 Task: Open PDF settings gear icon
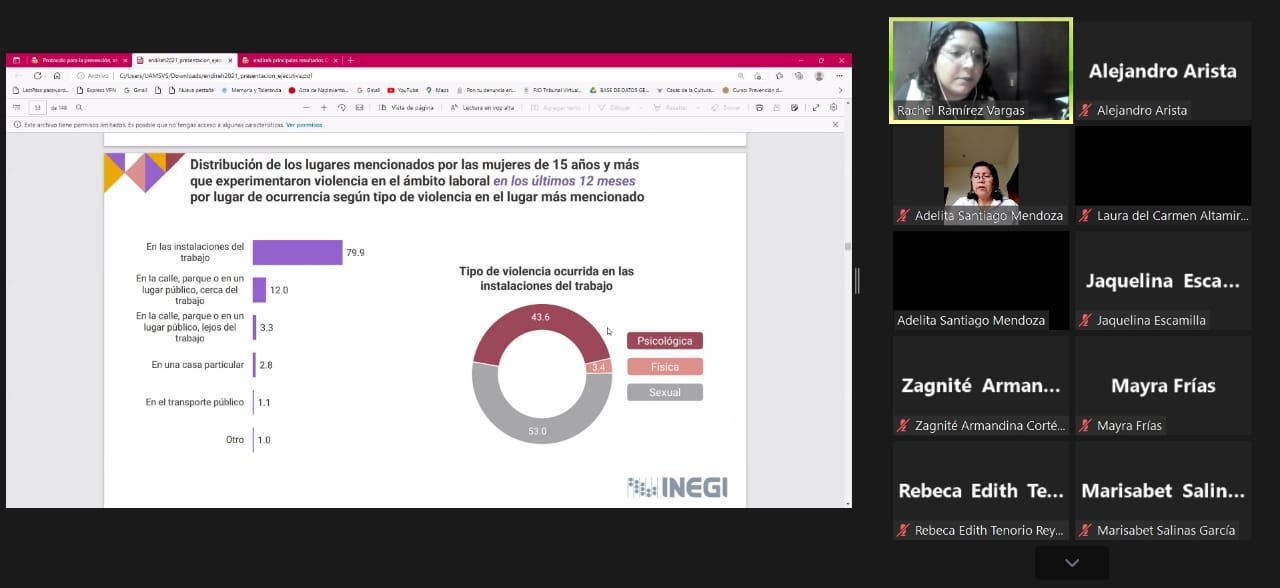coord(834,107)
